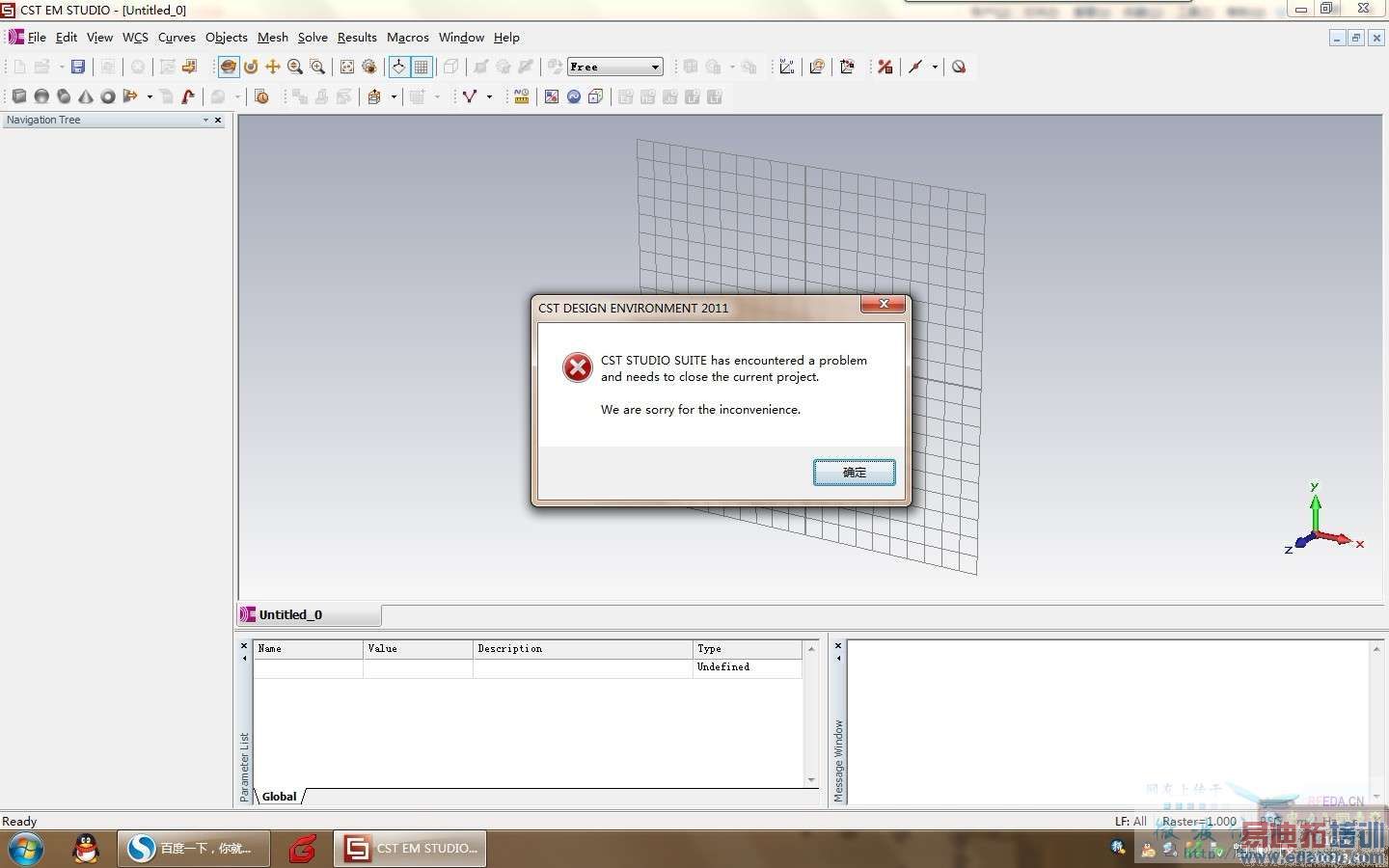This screenshot has width=1389, height=868.
Task: Click the red percent mesh icon
Action: point(885,67)
